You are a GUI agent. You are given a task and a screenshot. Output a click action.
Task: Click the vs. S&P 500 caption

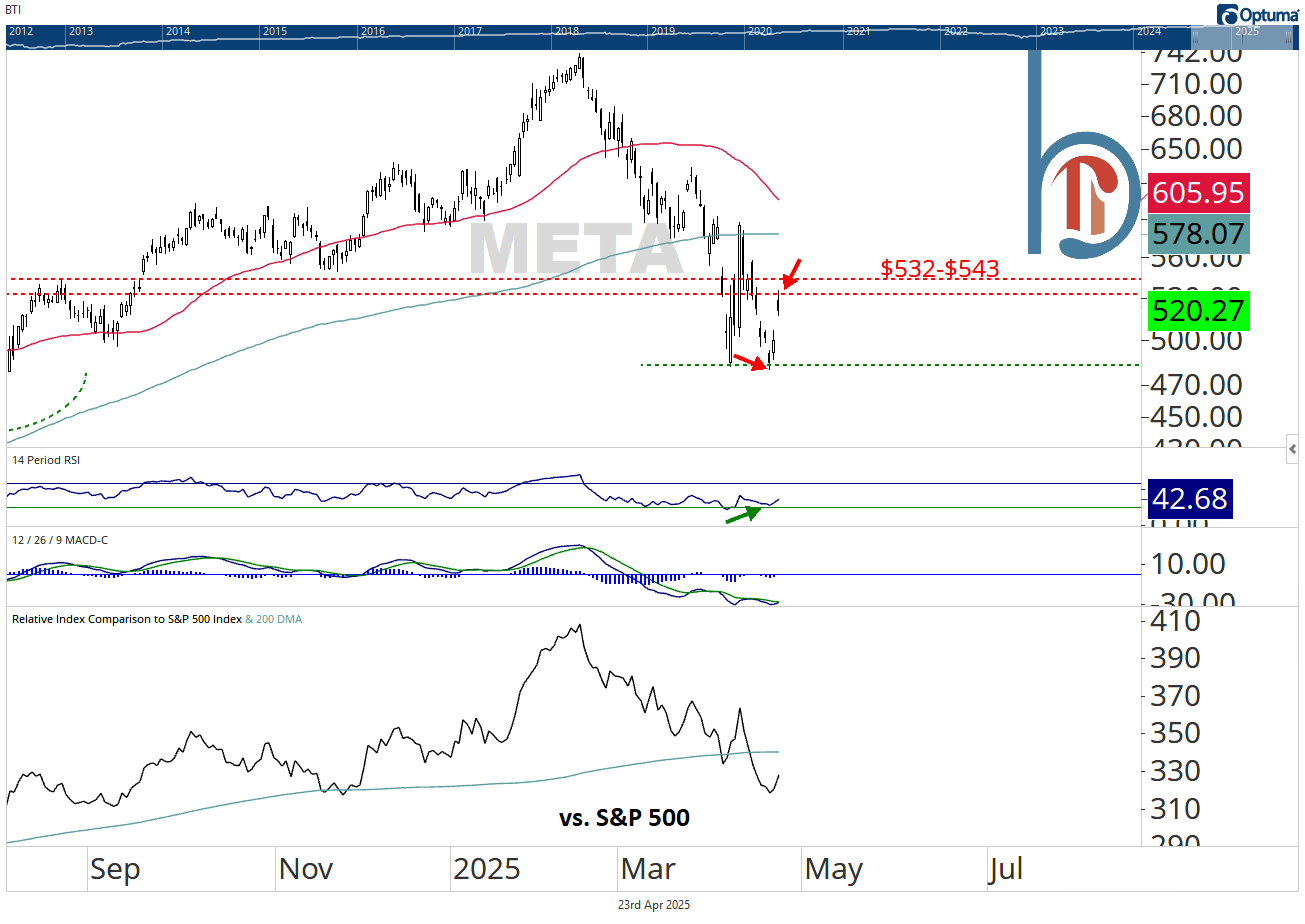[x=624, y=818]
